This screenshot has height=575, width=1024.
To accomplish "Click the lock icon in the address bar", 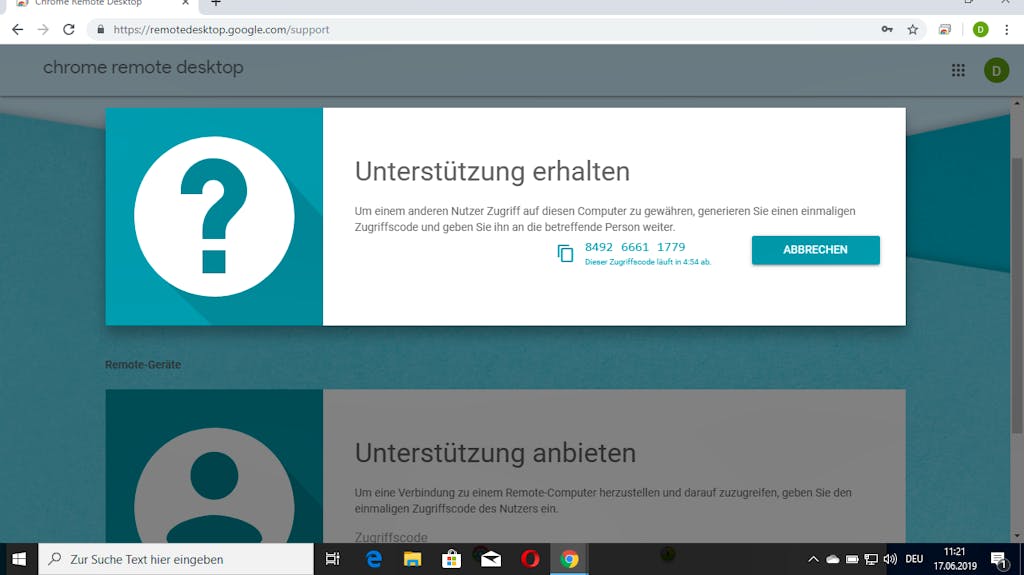I will (101, 29).
